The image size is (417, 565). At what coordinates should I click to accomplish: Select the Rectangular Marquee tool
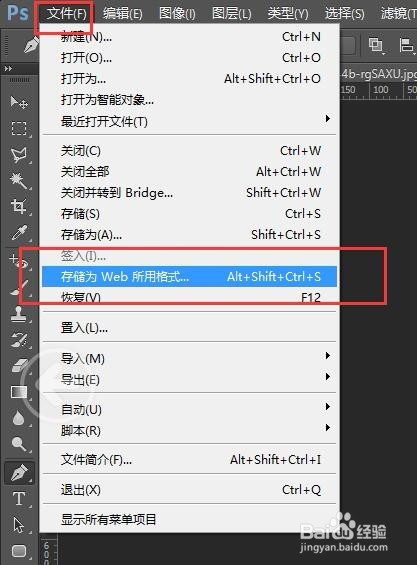coord(19,129)
